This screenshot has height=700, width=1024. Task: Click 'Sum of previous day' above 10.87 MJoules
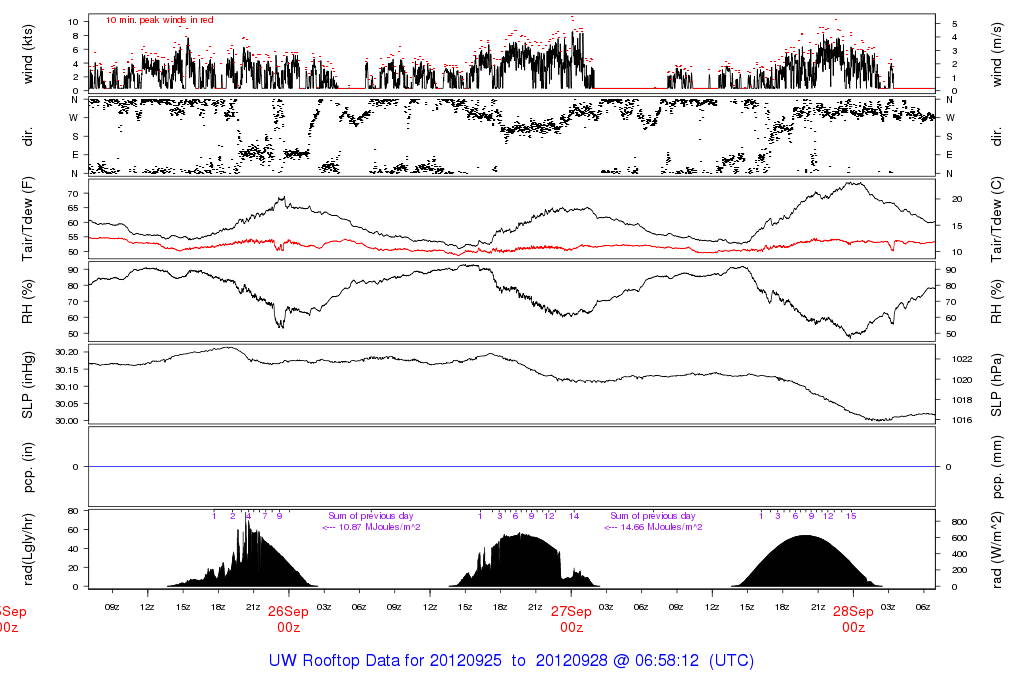(x=370, y=516)
